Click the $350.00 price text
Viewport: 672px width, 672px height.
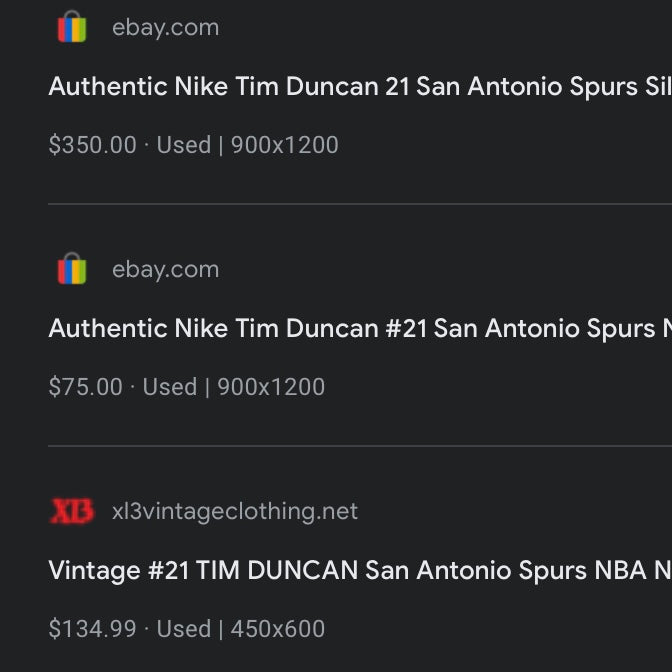(x=92, y=145)
